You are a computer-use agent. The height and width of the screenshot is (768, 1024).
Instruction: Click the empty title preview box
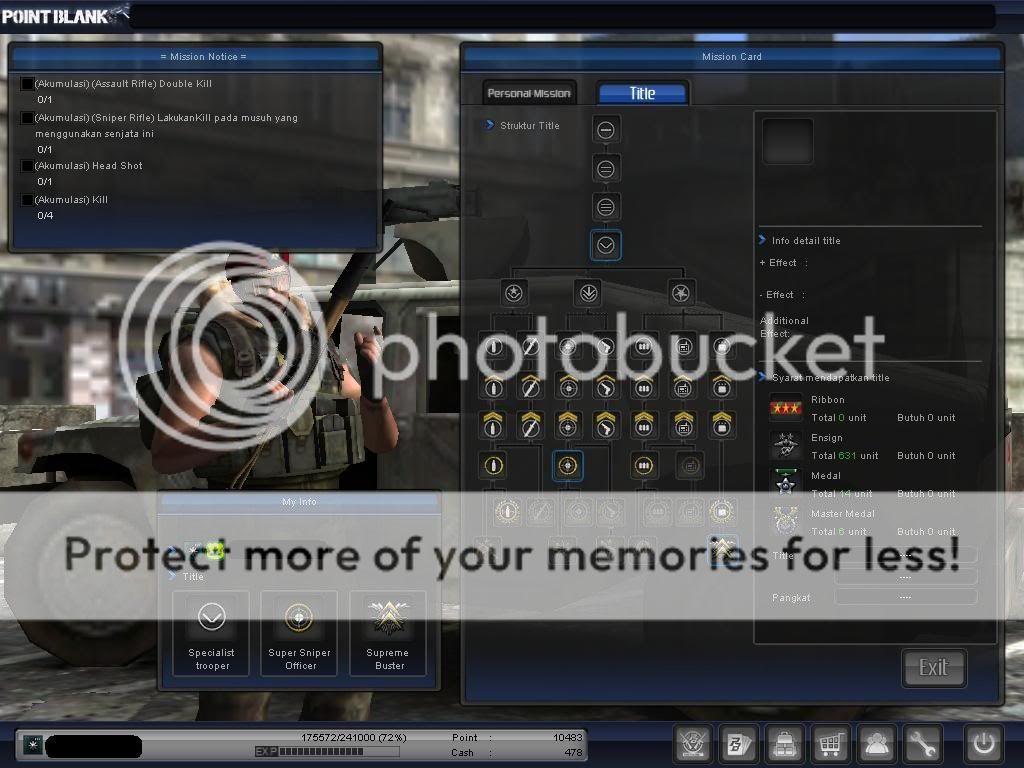click(x=788, y=141)
